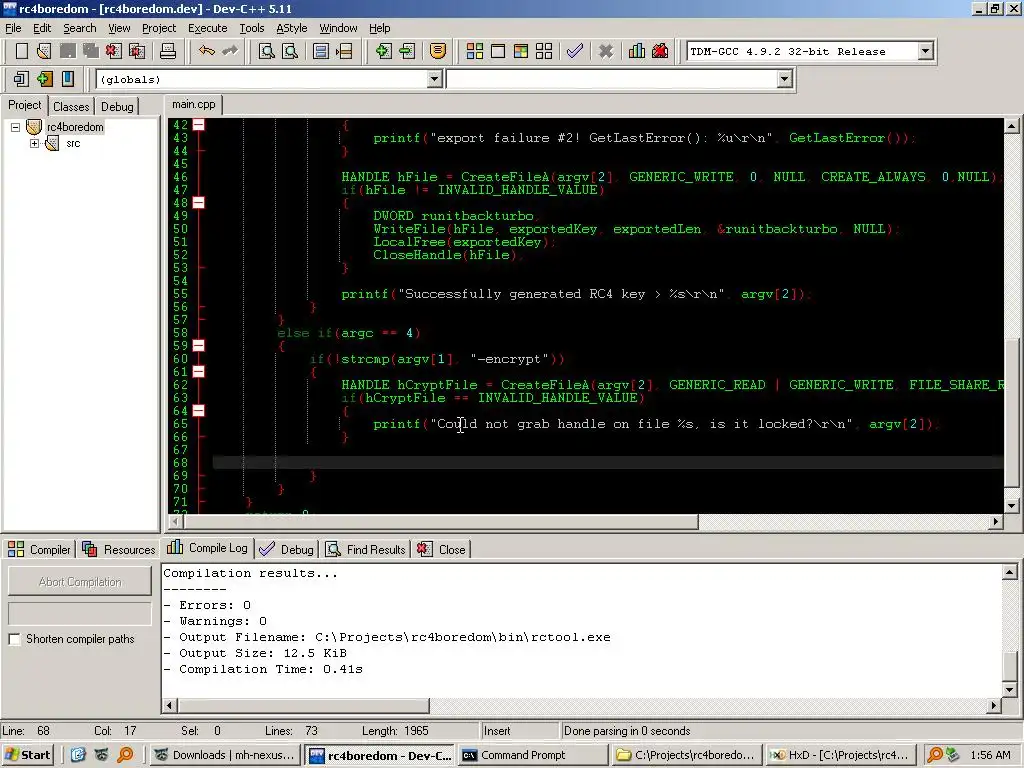Switch to the left panel Debug tab
The width and height of the screenshot is (1024, 768).
[x=117, y=106]
